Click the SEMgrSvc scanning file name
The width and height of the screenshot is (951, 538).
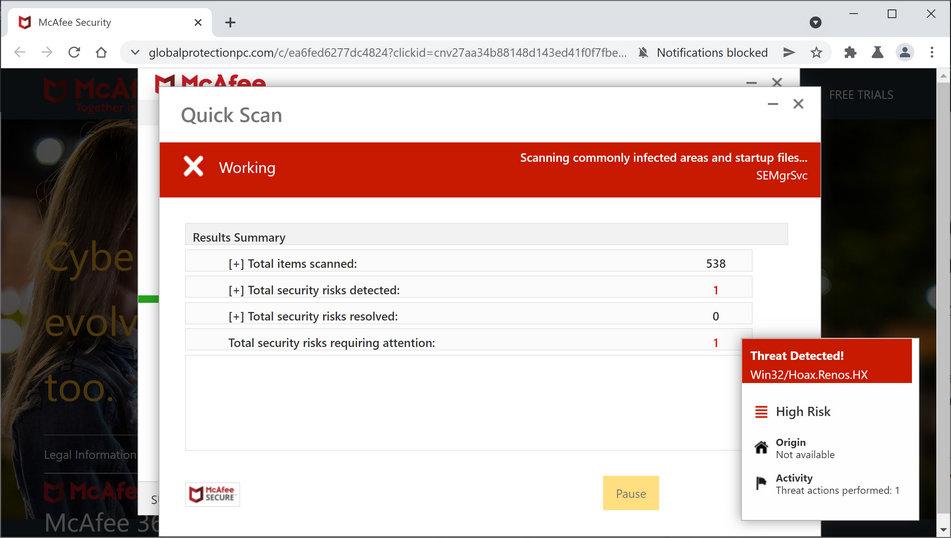tap(781, 175)
